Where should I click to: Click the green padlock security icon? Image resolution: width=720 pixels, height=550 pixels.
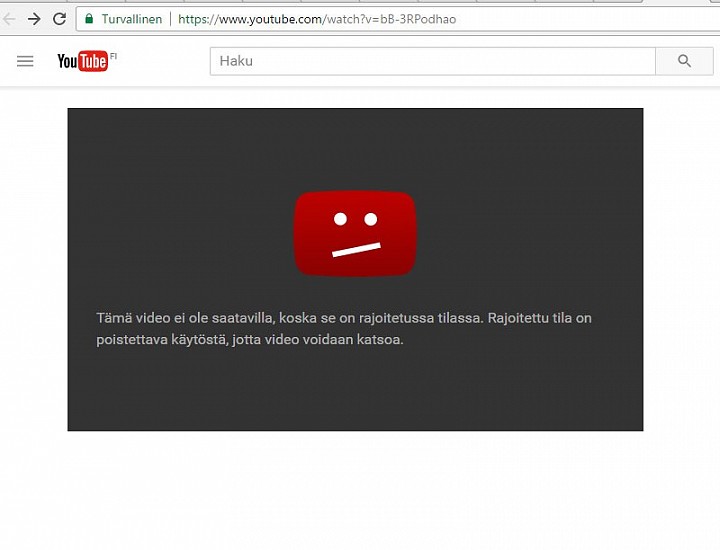click(x=89, y=19)
